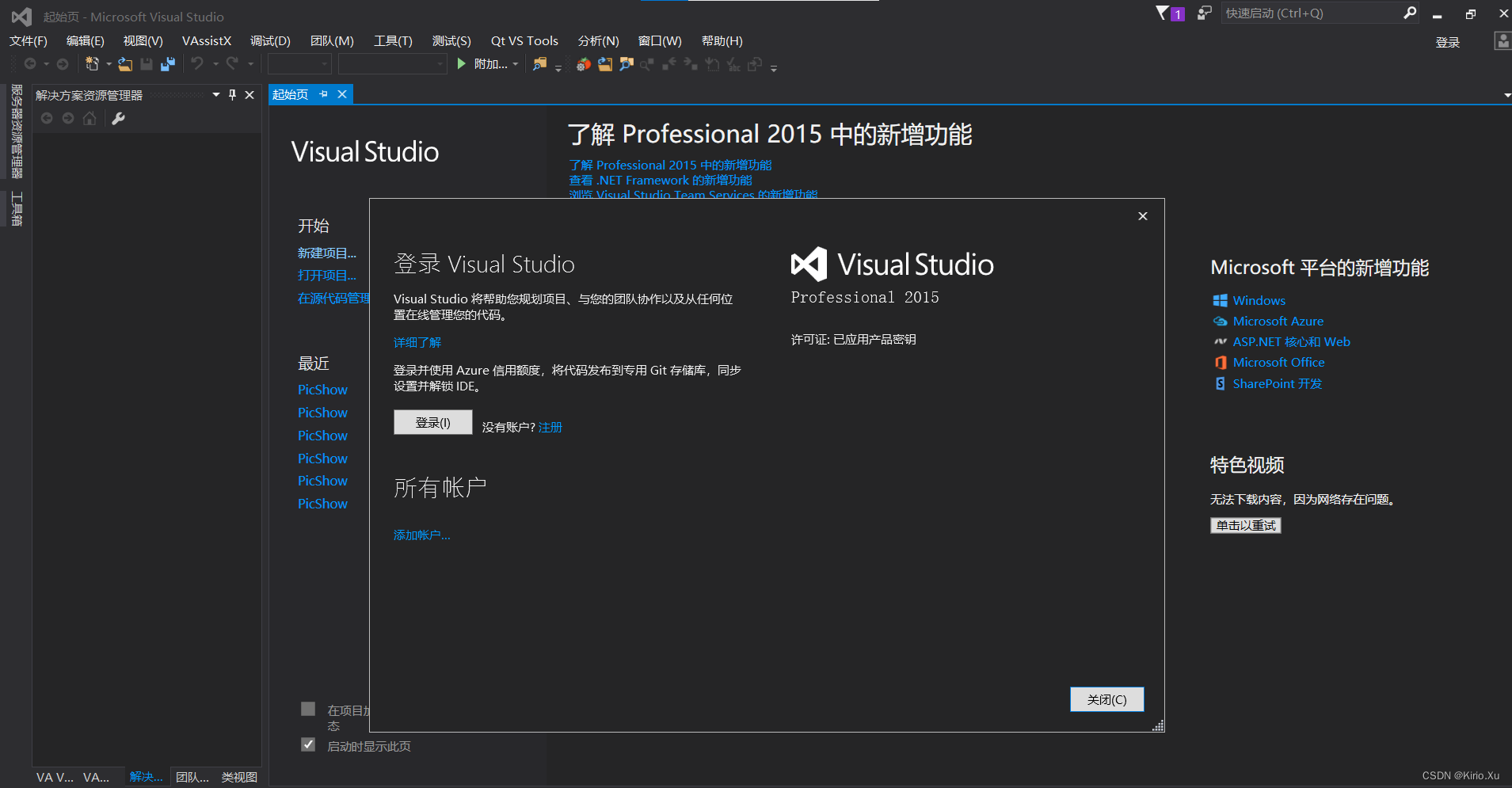Click the Sign In (登录) dialog button
The width and height of the screenshot is (1512, 788).
433,422
